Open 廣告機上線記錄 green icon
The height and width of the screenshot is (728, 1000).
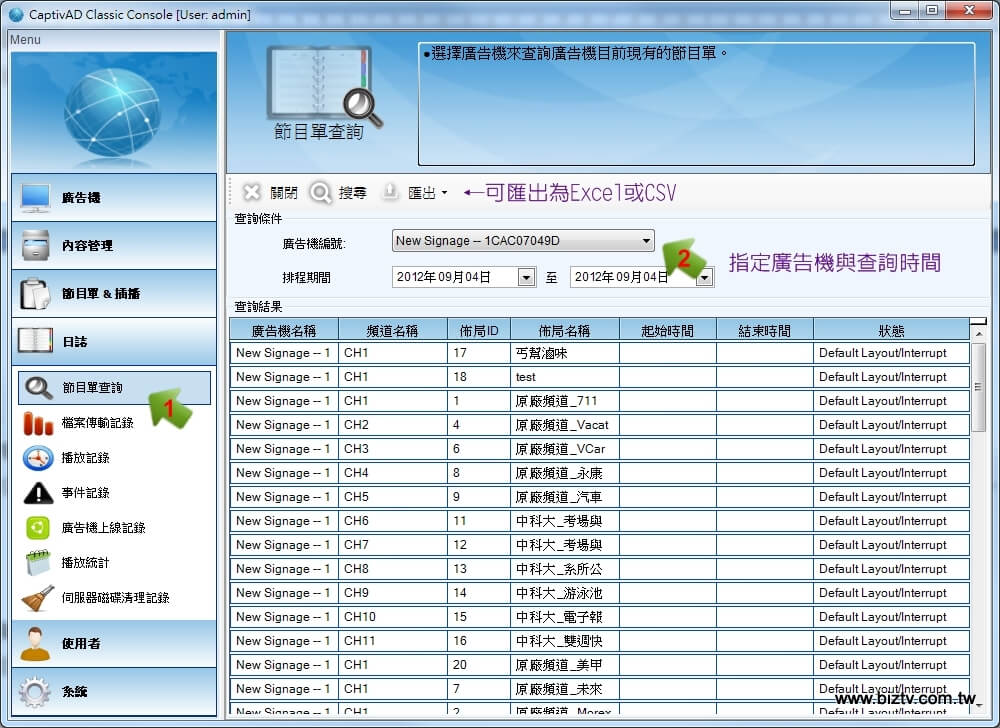click(38, 528)
